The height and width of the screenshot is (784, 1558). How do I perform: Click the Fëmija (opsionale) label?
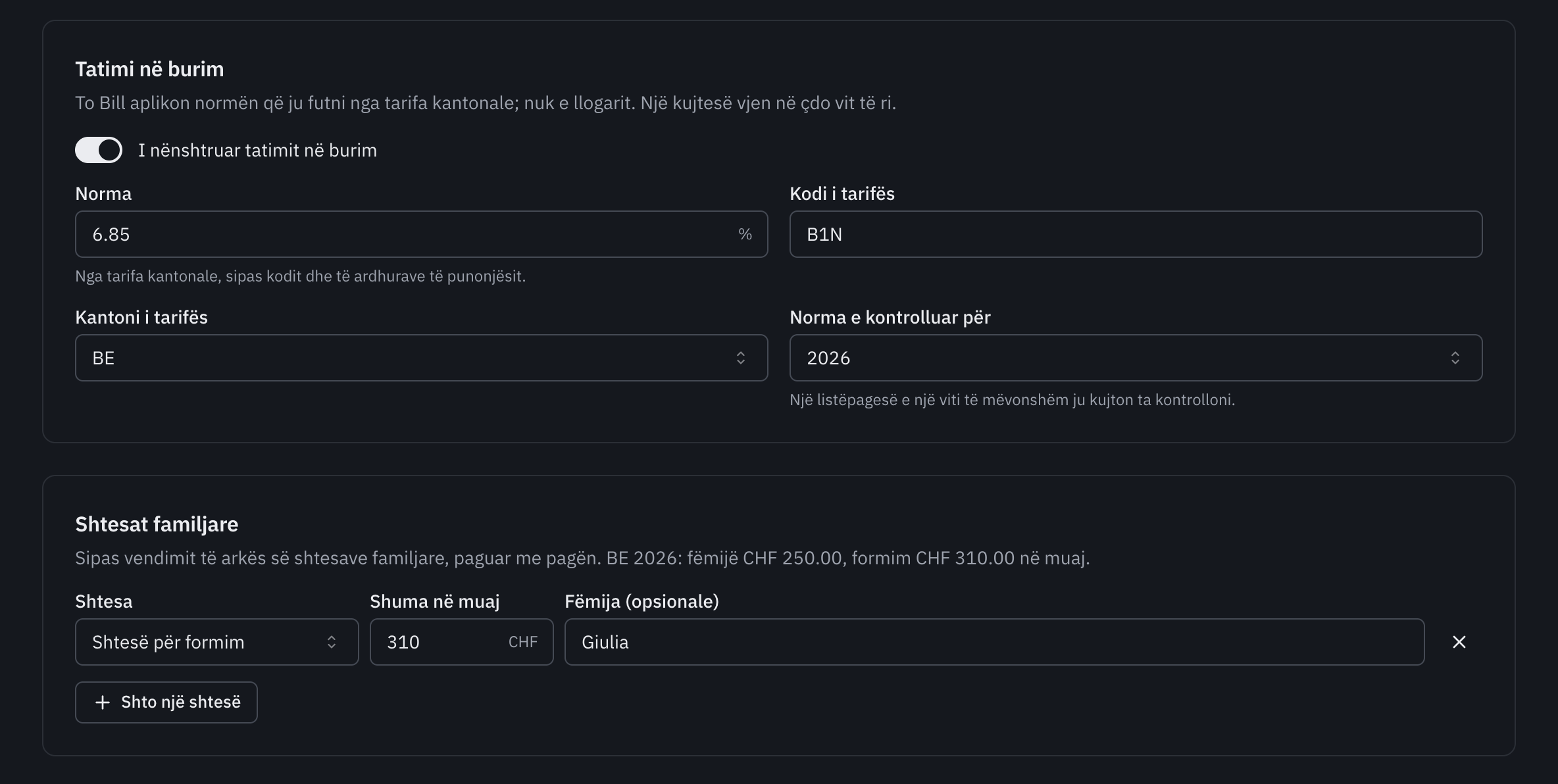[x=641, y=601]
